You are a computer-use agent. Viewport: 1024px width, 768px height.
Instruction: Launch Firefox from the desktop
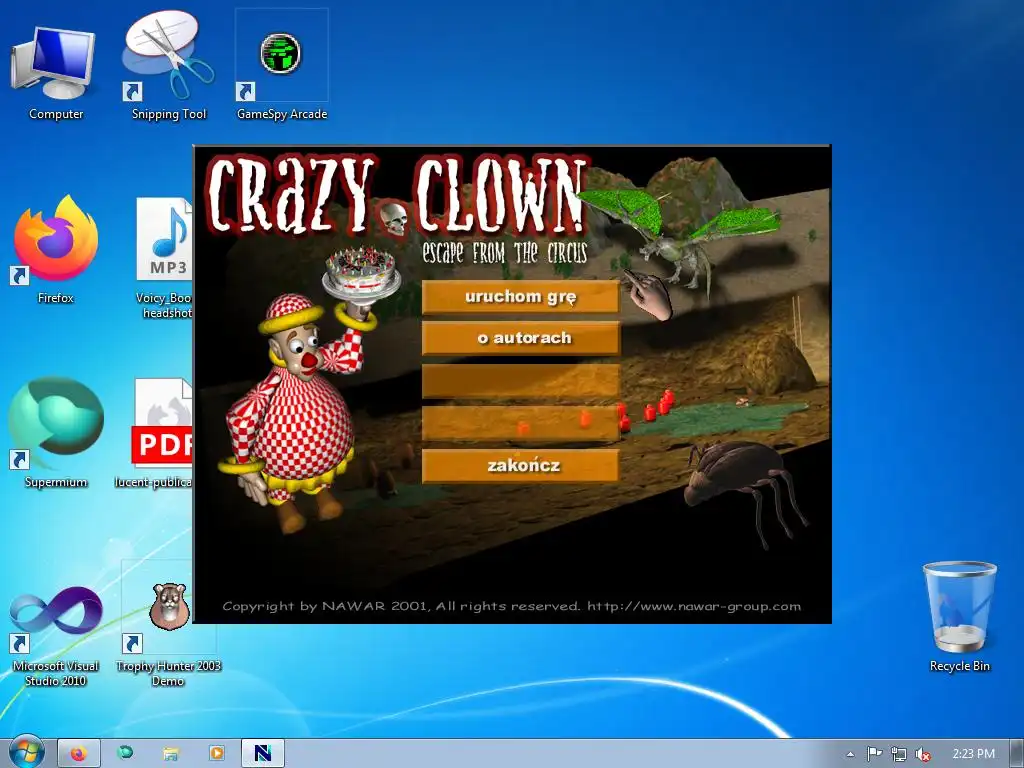click(56, 248)
